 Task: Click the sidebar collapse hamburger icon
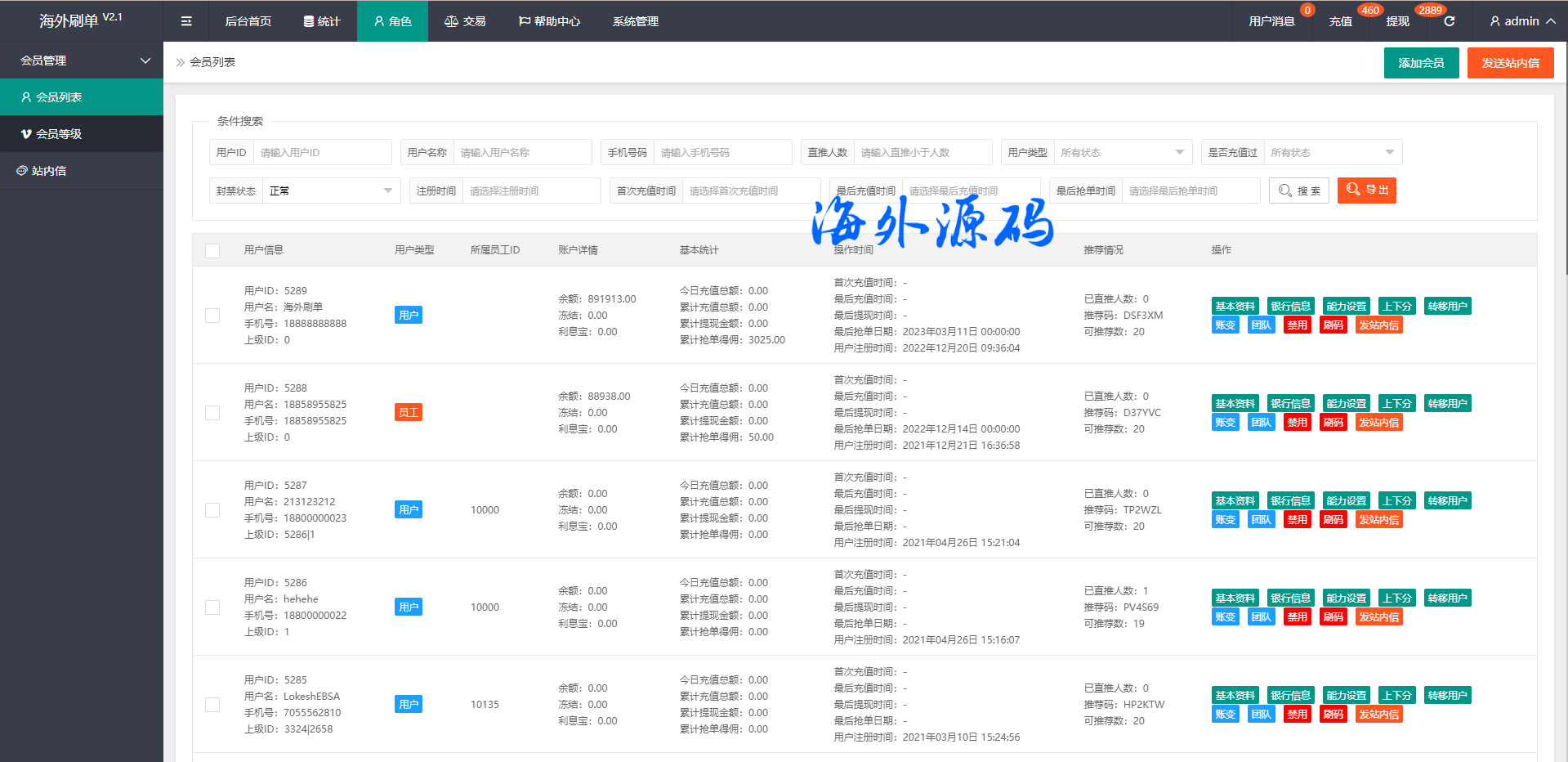coord(186,21)
